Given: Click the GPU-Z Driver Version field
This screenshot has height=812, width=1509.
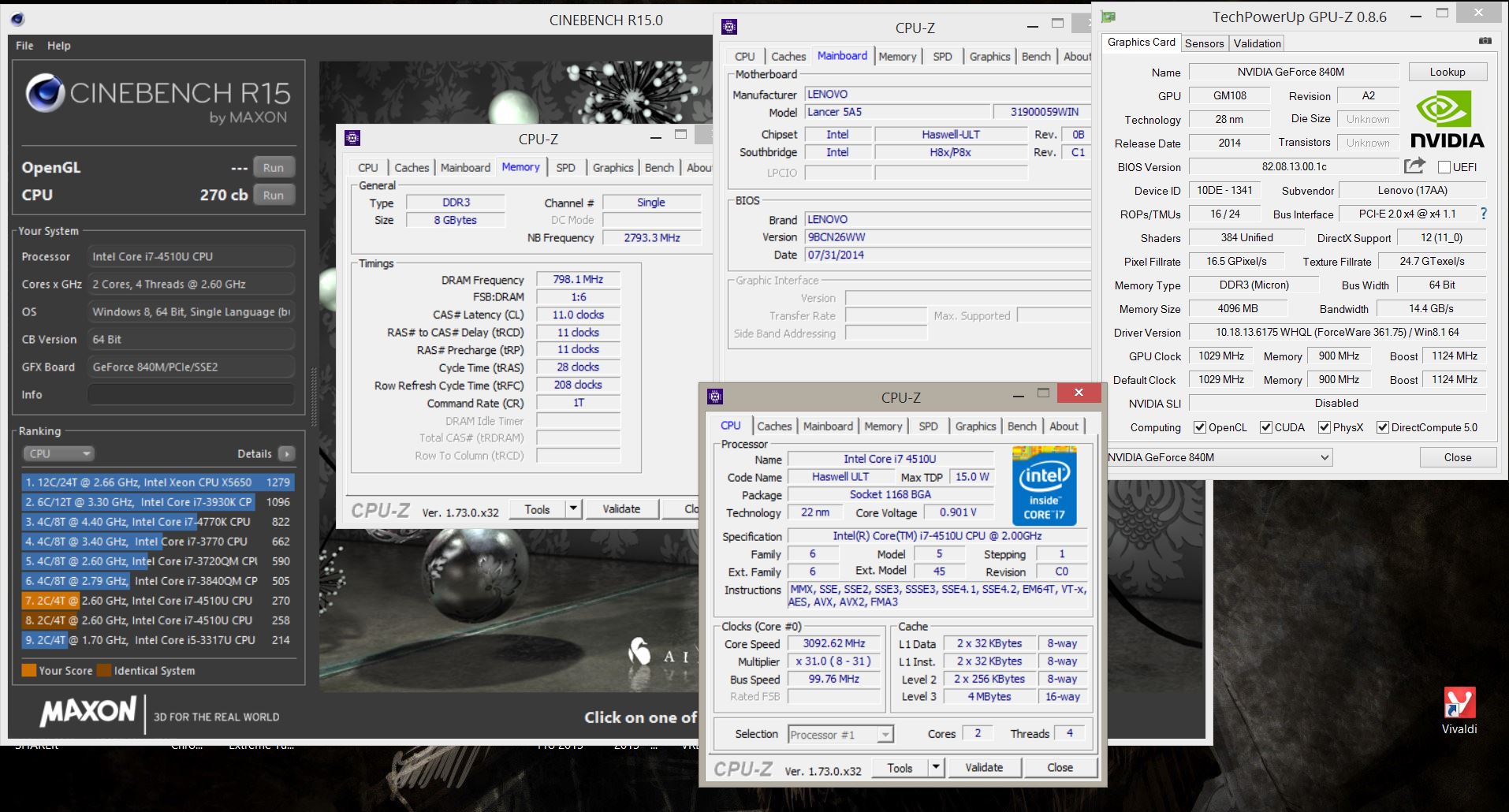Looking at the screenshot, I should pyautogui.click(x=1337, y=332).
